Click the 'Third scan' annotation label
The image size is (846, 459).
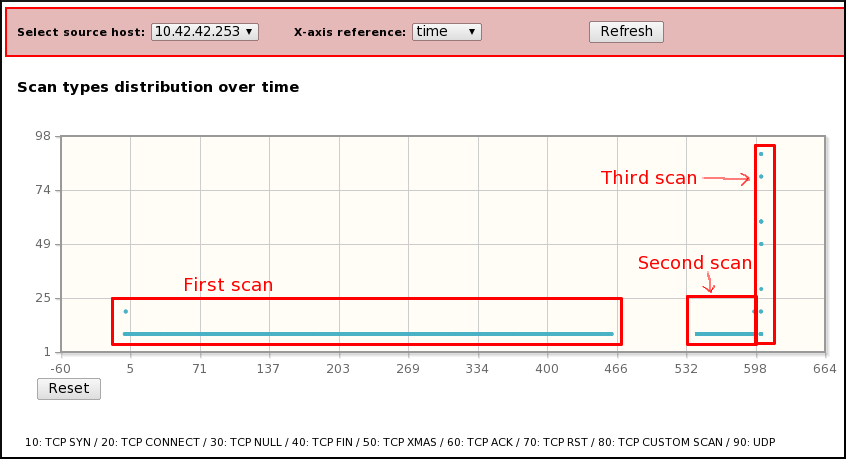tap(648, 178)
